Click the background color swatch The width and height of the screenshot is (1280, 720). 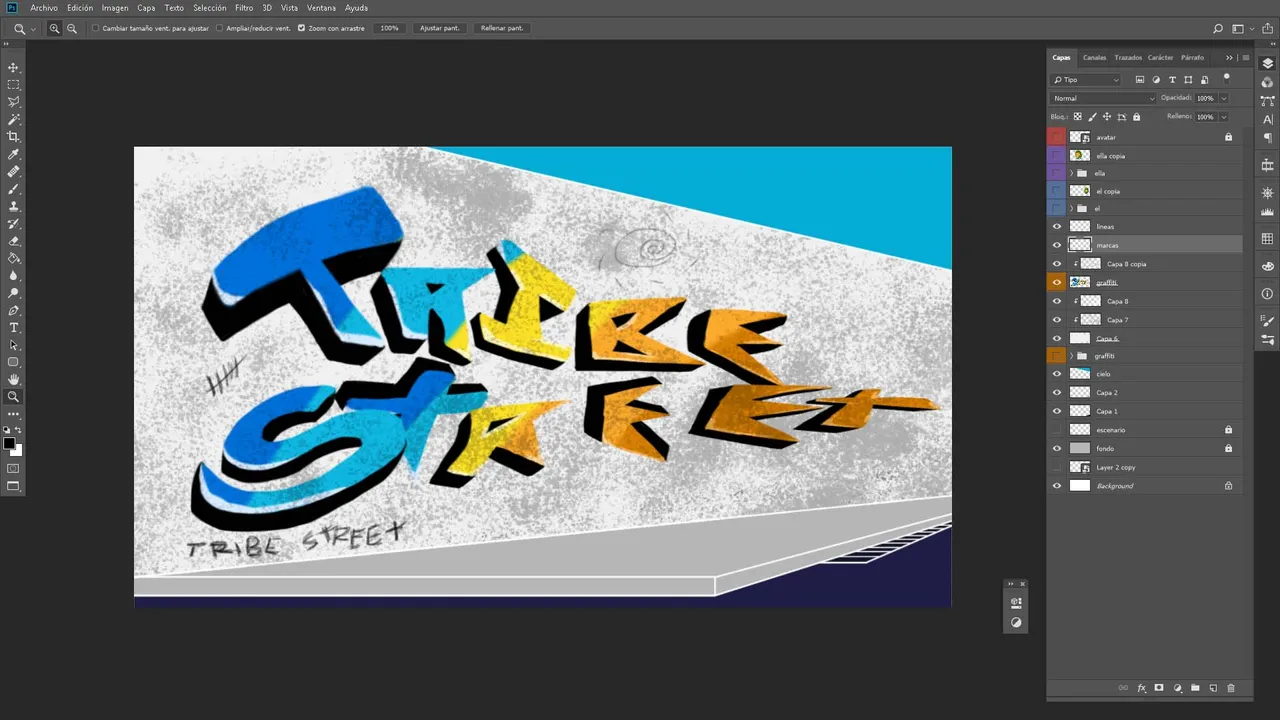[16, 450]
